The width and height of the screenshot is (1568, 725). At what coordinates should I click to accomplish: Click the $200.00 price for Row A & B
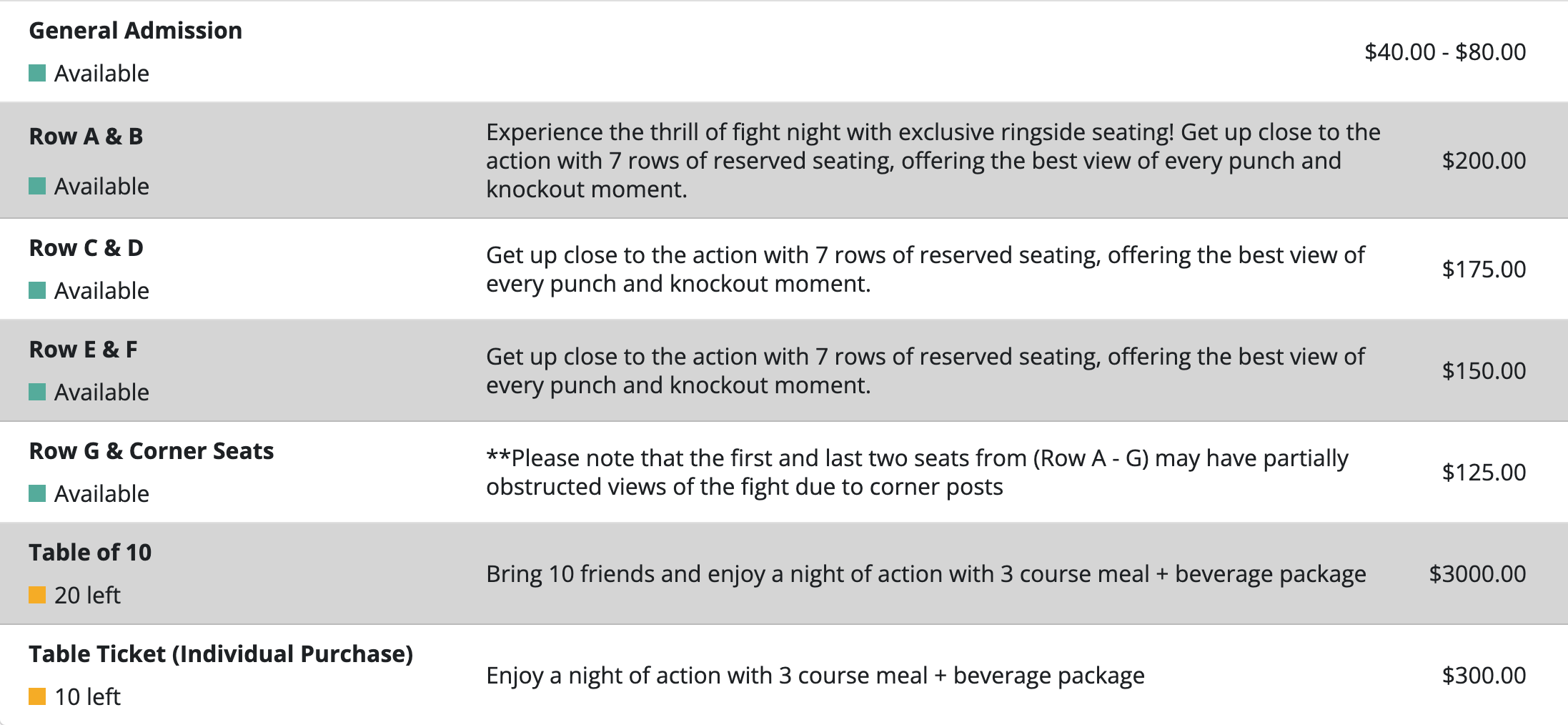pyautogui.click(x=1484, y=161)
